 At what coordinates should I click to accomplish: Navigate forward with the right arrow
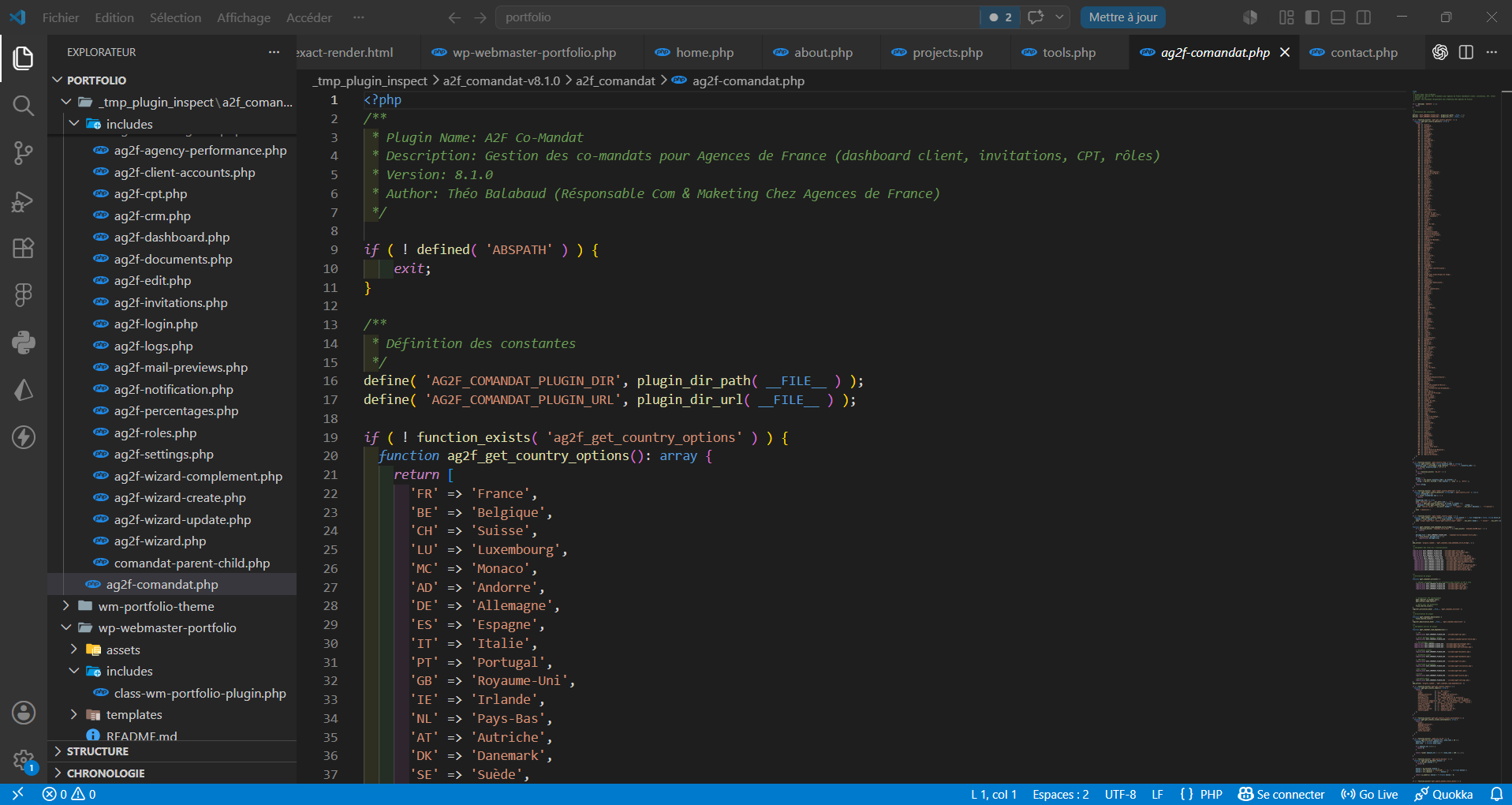pos(480,17)
